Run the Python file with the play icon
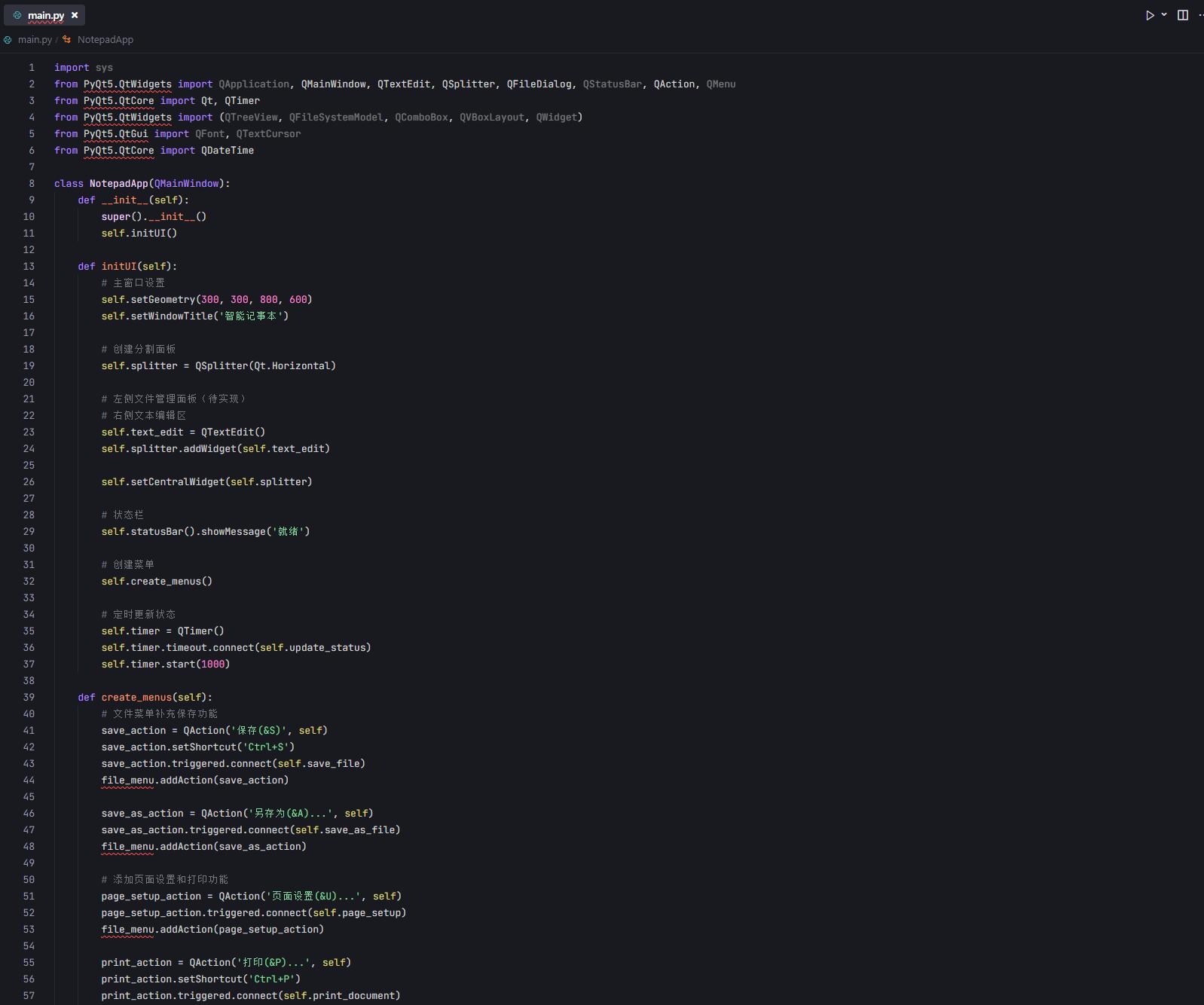The width and height of the screenshot is (1204, 1005). click(1150, 15)
